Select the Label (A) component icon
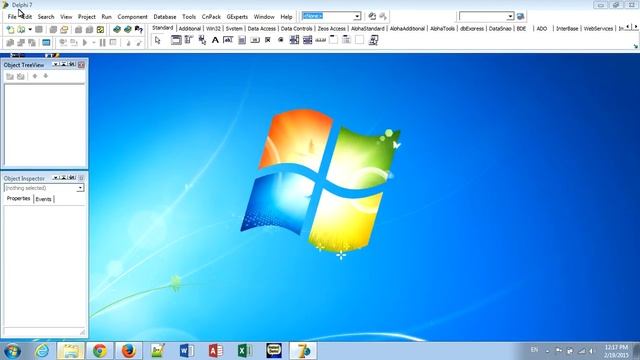 215,40
